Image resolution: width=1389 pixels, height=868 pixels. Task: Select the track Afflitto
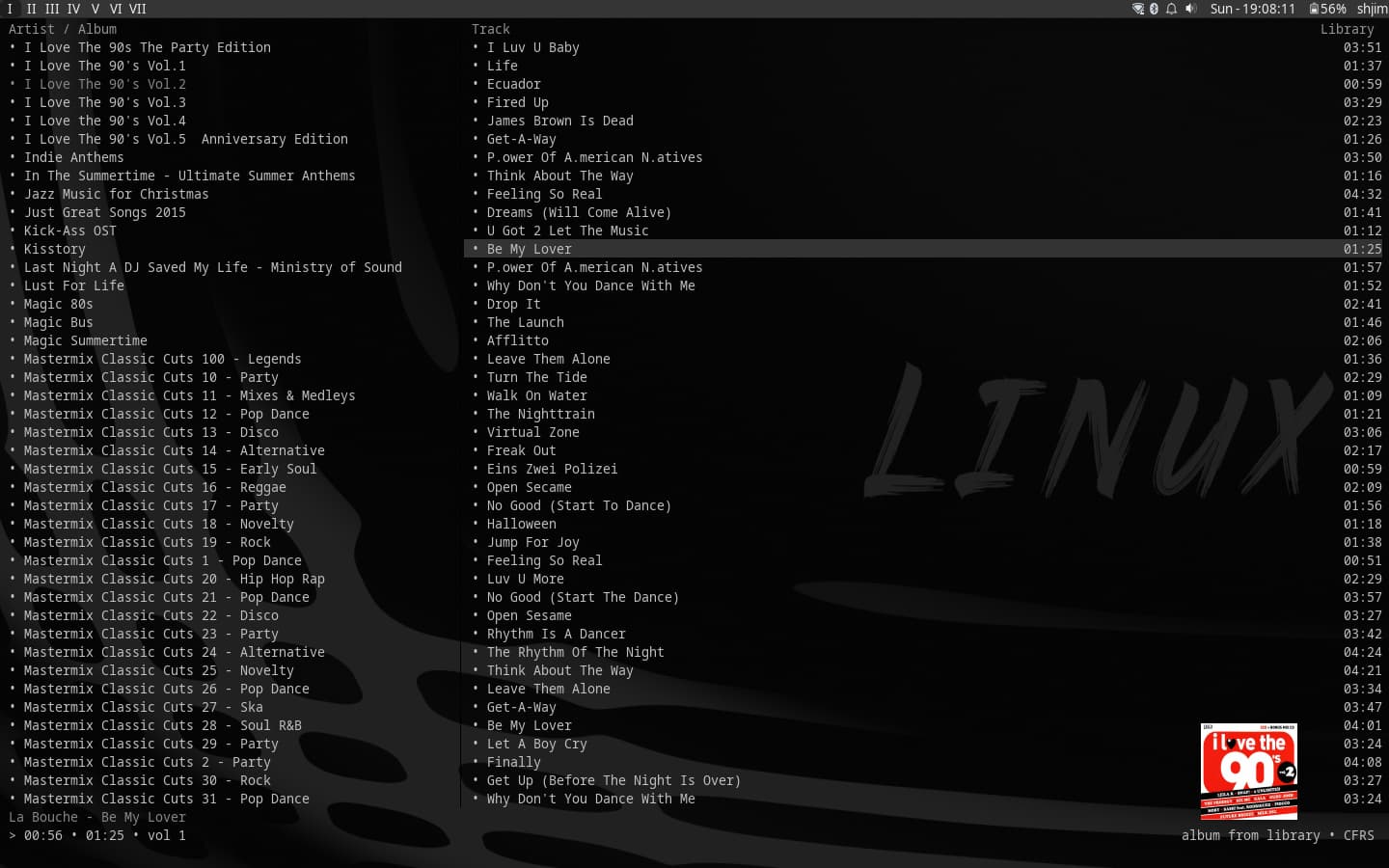[518, 340]
